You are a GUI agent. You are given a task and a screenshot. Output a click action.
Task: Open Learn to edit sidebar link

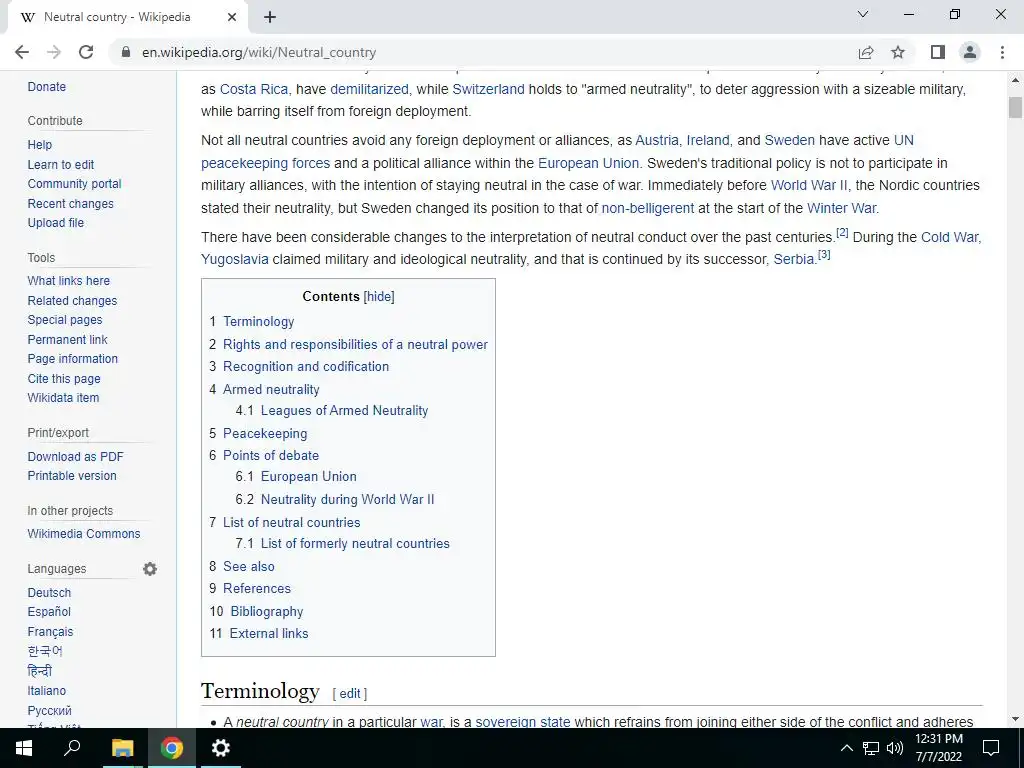click(61, 165)
